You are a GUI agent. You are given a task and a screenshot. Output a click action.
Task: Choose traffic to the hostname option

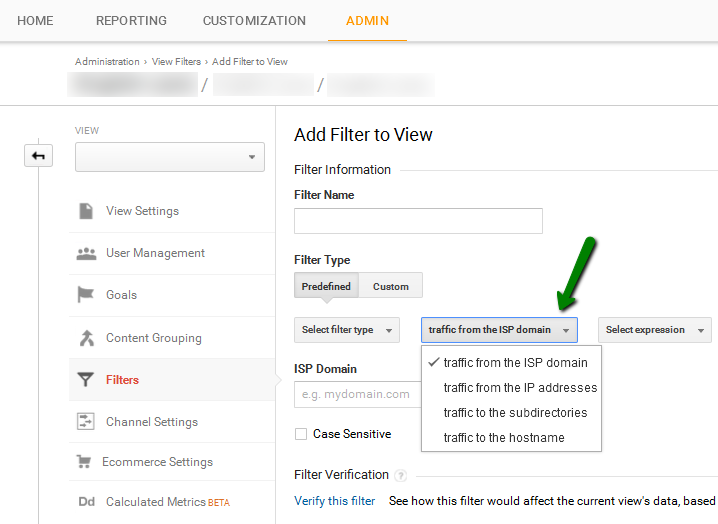tap(511, 438)
